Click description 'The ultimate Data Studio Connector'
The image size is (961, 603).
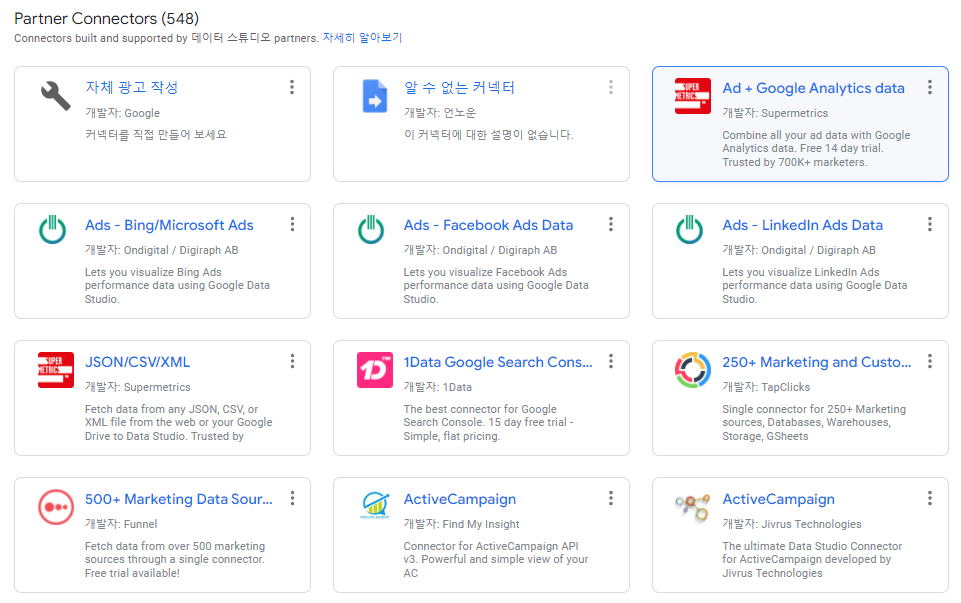[812, 559]
